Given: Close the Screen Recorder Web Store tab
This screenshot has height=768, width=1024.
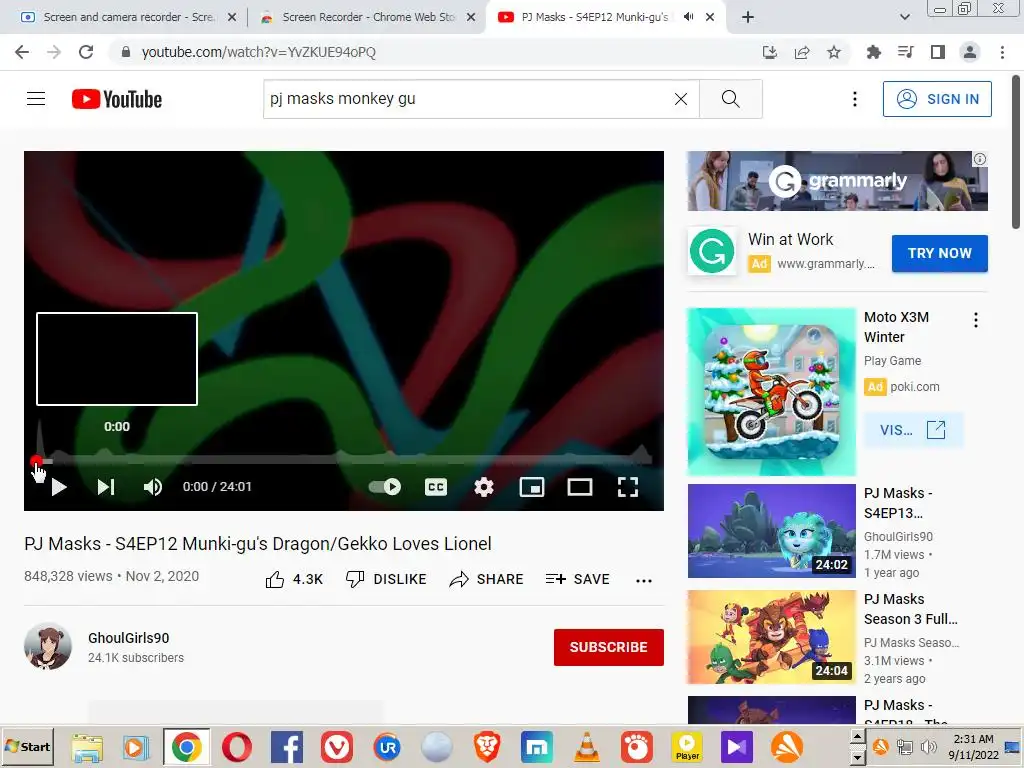Looking at the screenshot, I should pos(471,17).
